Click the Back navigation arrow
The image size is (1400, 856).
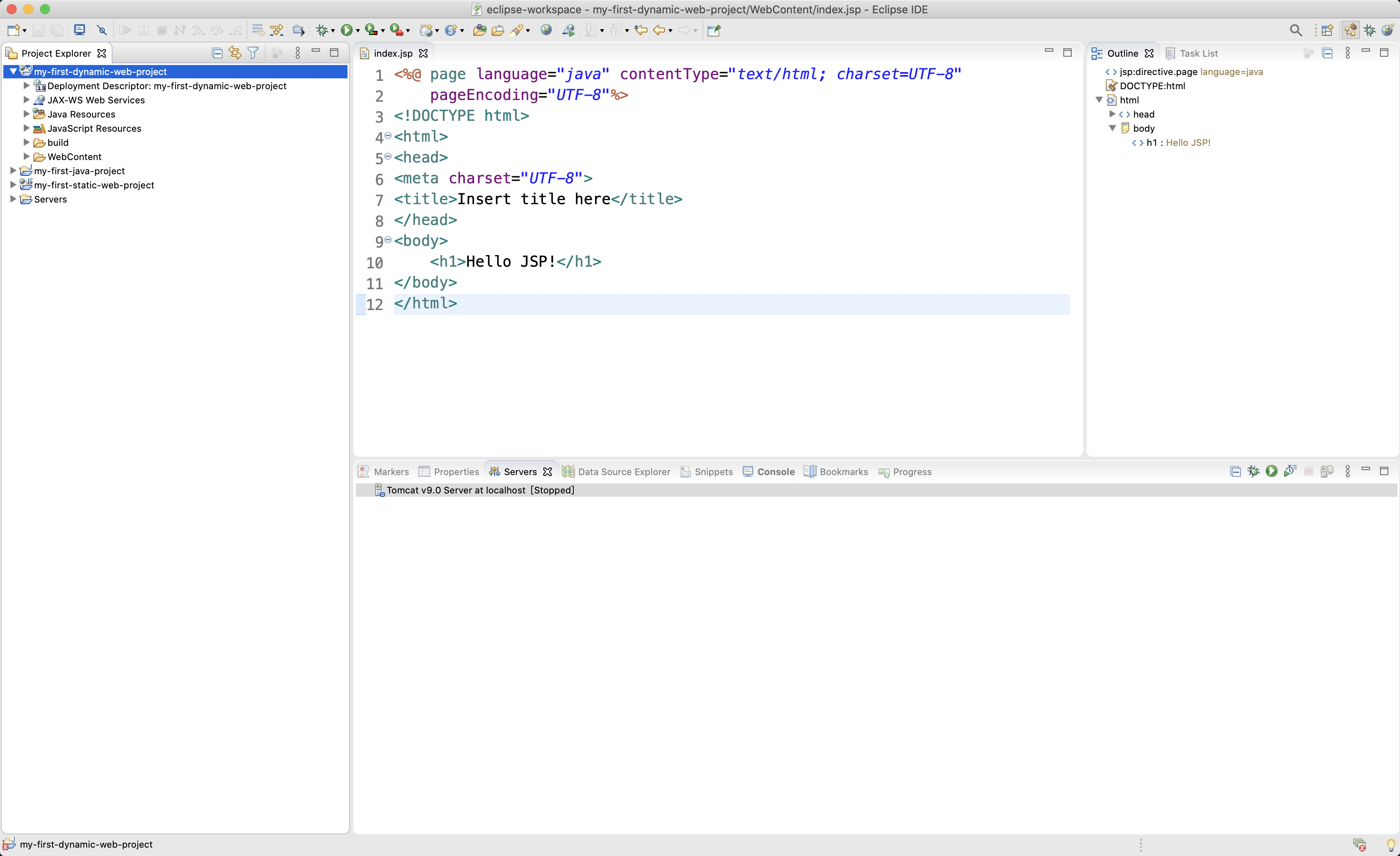tap(659, 30)
